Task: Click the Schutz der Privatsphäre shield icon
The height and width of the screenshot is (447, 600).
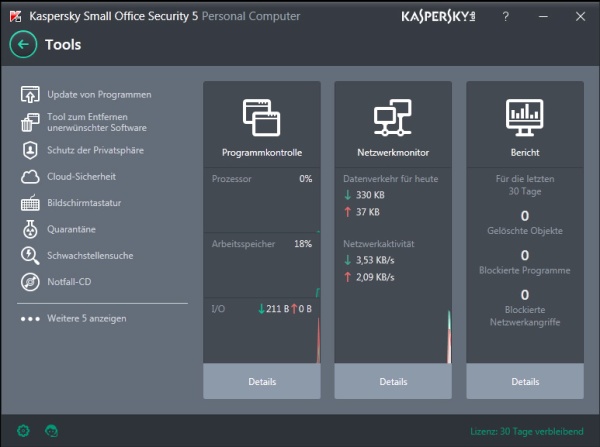Action: click(x=30, y=150)
